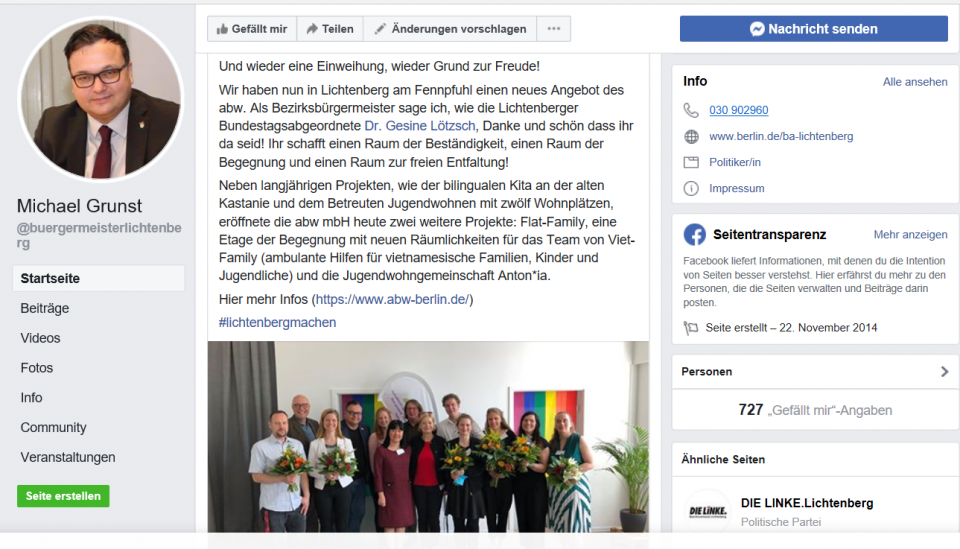Click the three-dots more options button
960x549 pixels.
click(553, 29)
